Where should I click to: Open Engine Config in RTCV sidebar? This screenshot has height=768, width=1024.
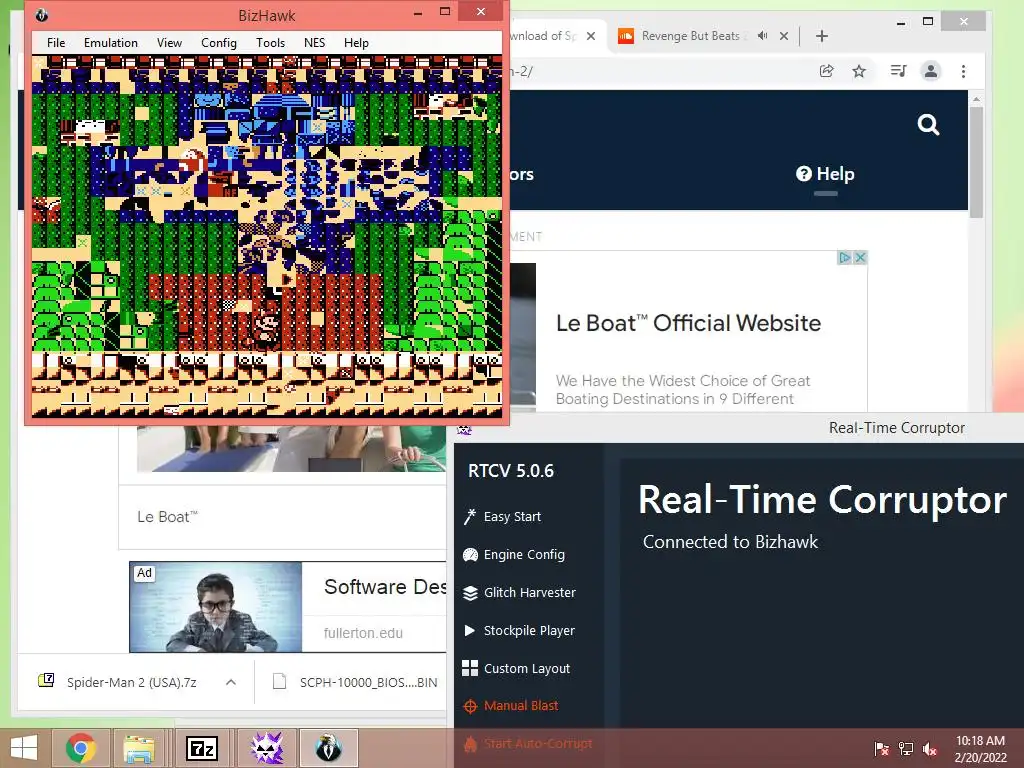pyautogui.click(x=524, y=554)
